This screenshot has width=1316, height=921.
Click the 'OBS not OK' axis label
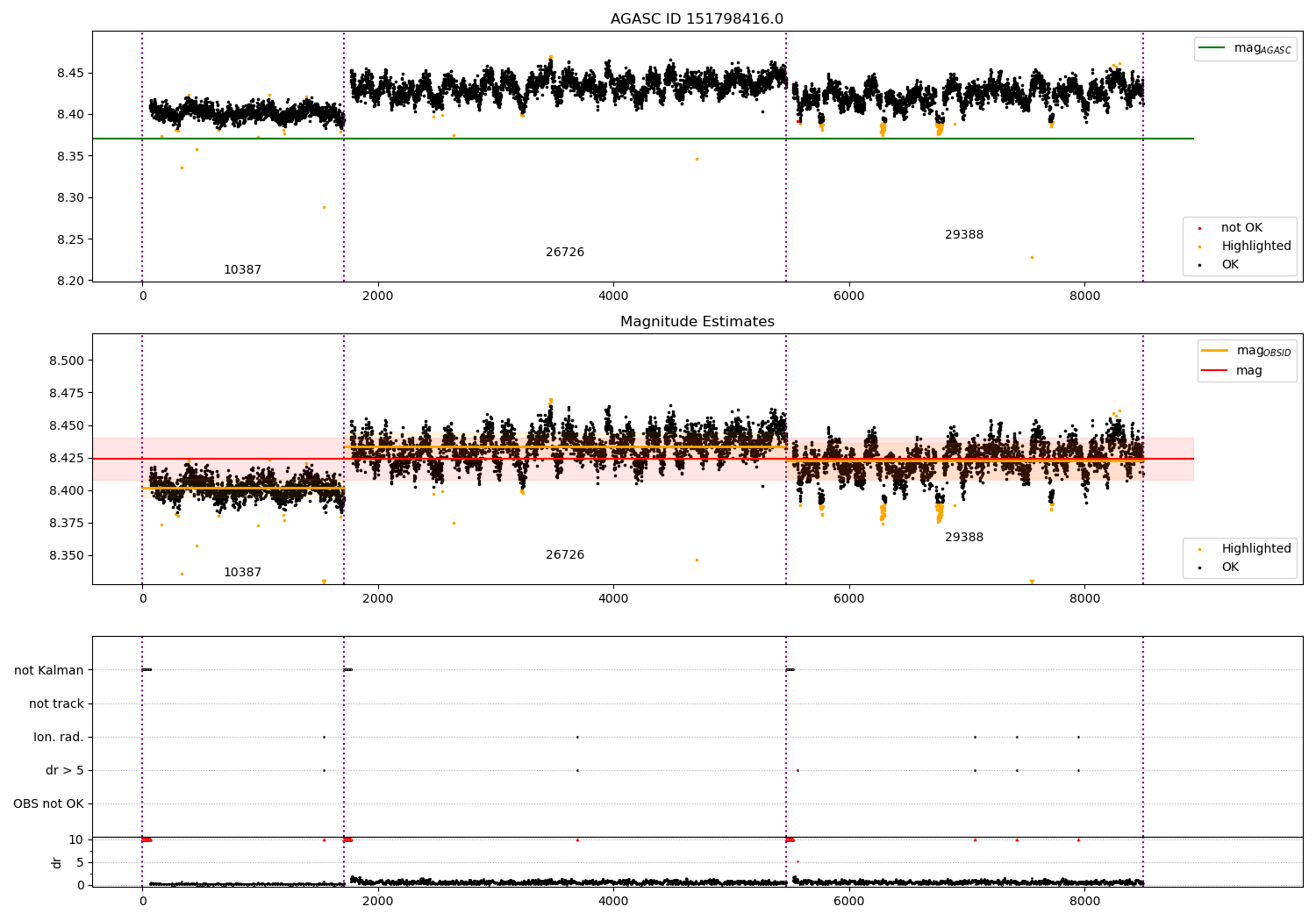pyautogui.click(x=48, y=804)
